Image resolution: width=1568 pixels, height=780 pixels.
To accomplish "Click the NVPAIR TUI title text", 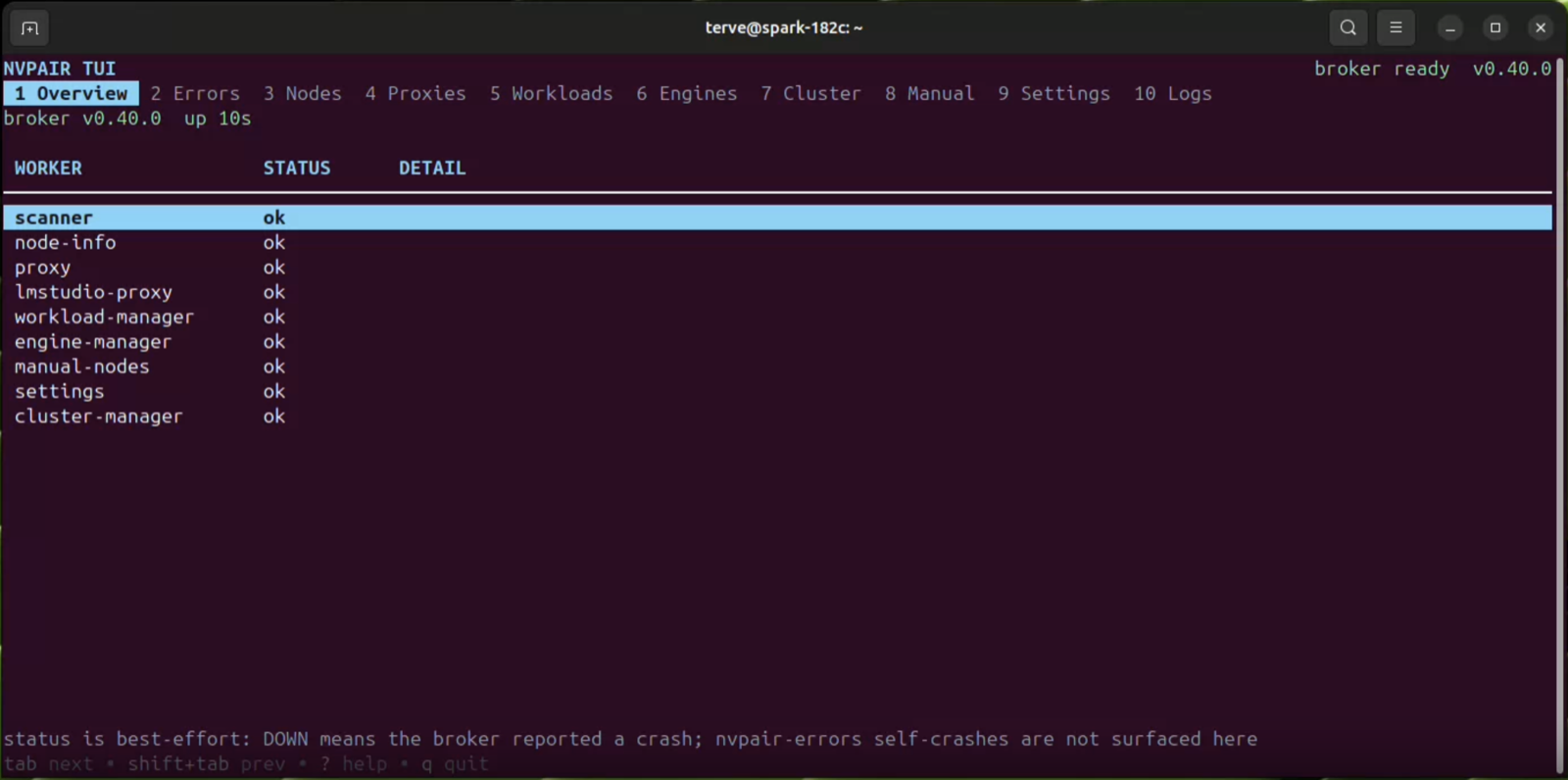I will [x=60, y=69].
